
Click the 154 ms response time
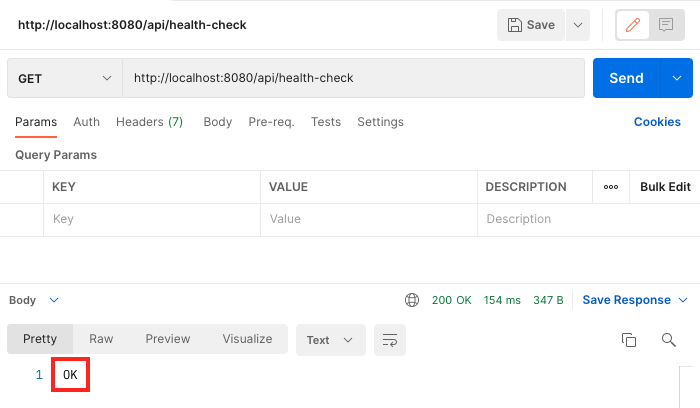tap(502, 300)
